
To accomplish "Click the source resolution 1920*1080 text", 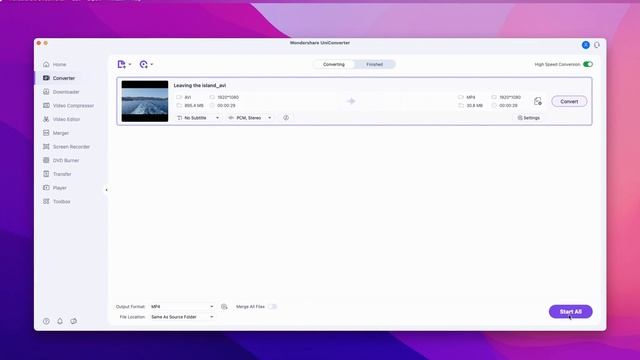I will point(228,97).
